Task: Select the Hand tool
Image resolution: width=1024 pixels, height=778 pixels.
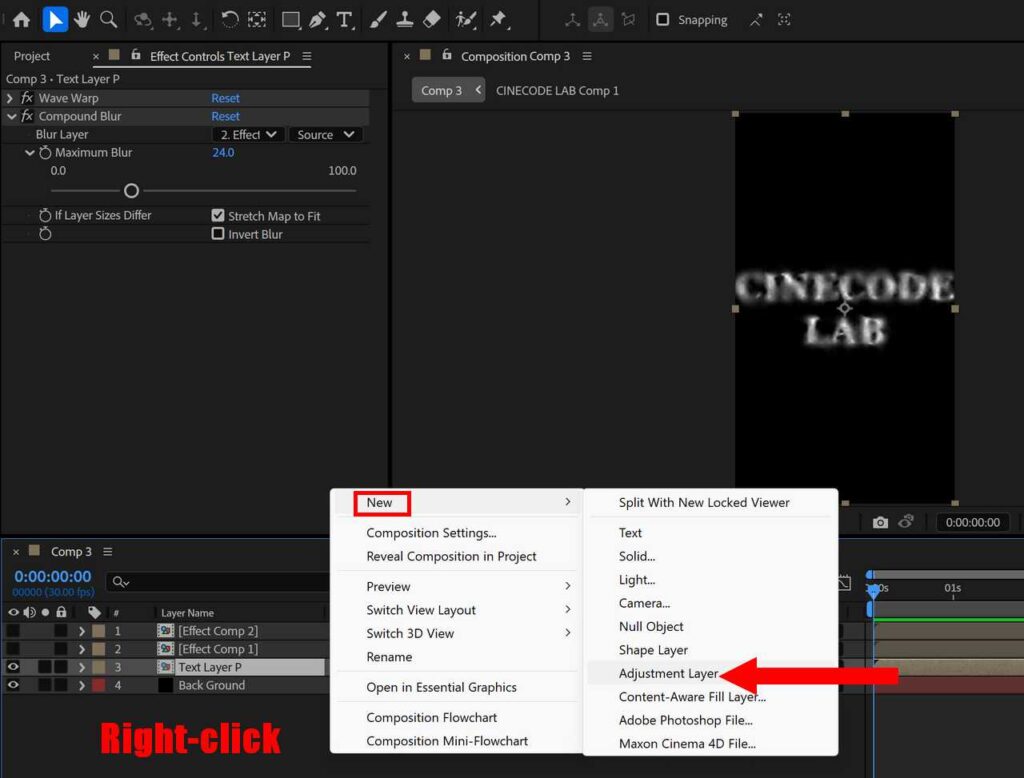Action: [82, 20]
